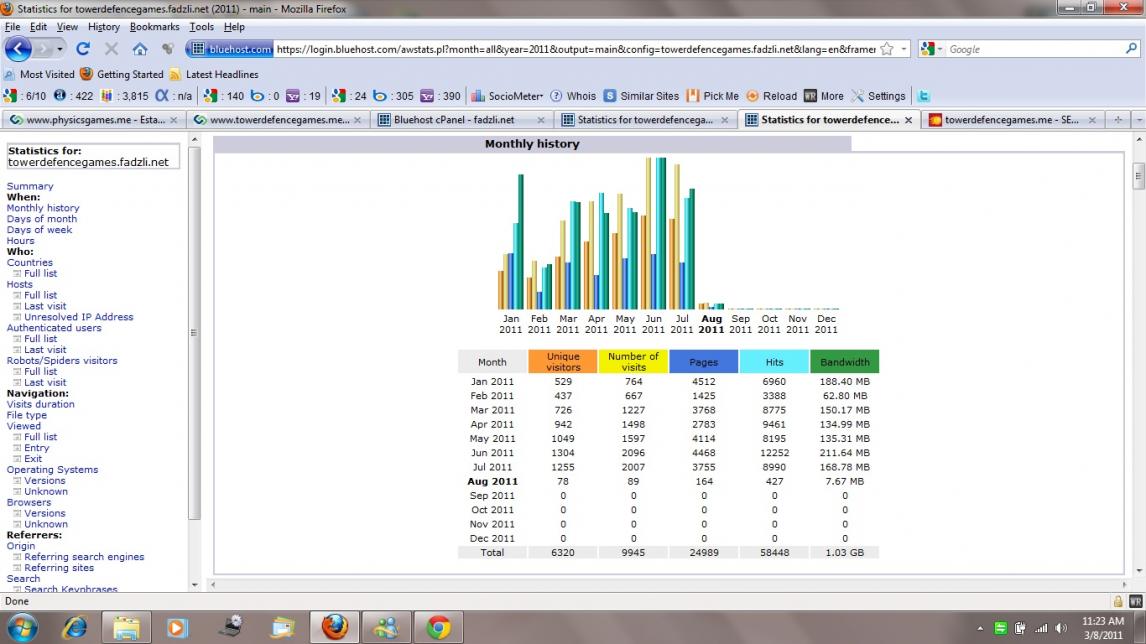The width and height of the screenshot is (1146, 644).
Task: Click the Visits duration link
Action: [40, 404]
